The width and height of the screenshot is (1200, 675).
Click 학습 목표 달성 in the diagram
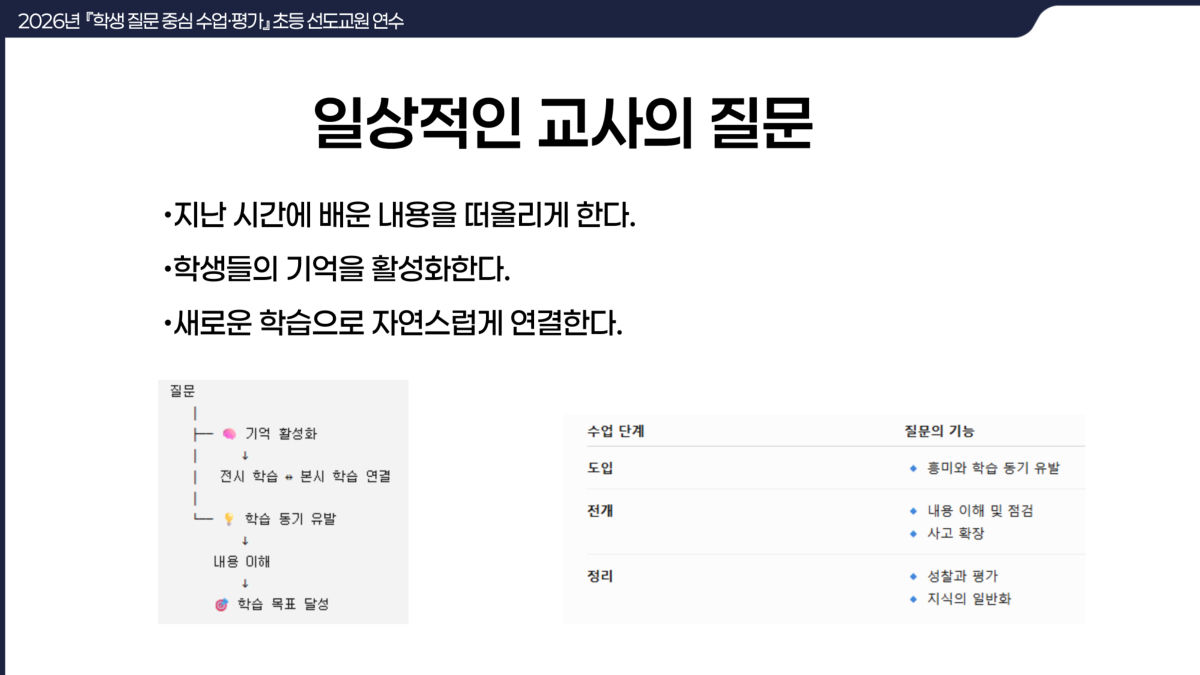[283, 605]
